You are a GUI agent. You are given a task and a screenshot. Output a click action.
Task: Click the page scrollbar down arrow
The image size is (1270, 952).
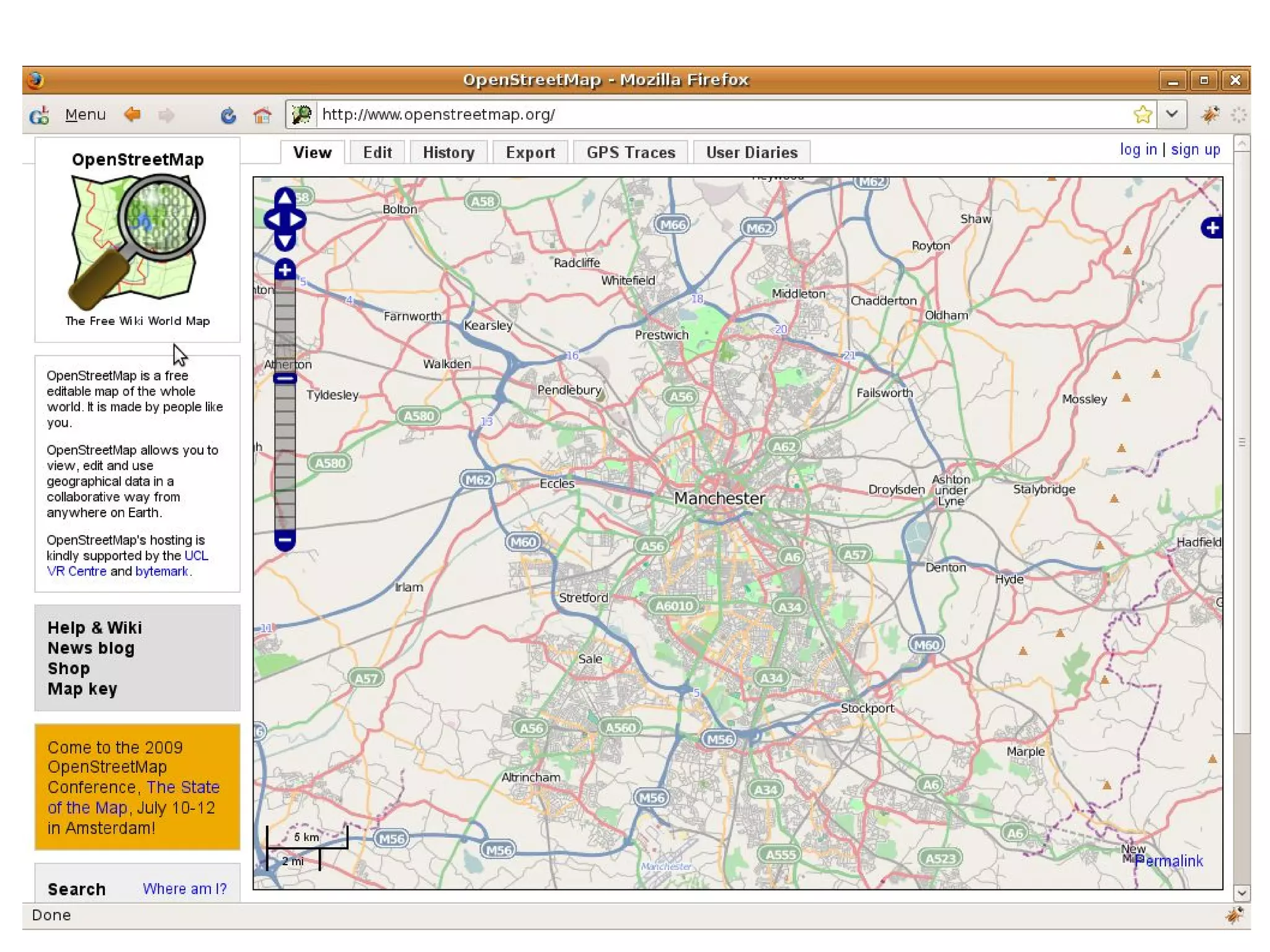click(1241, 893)
